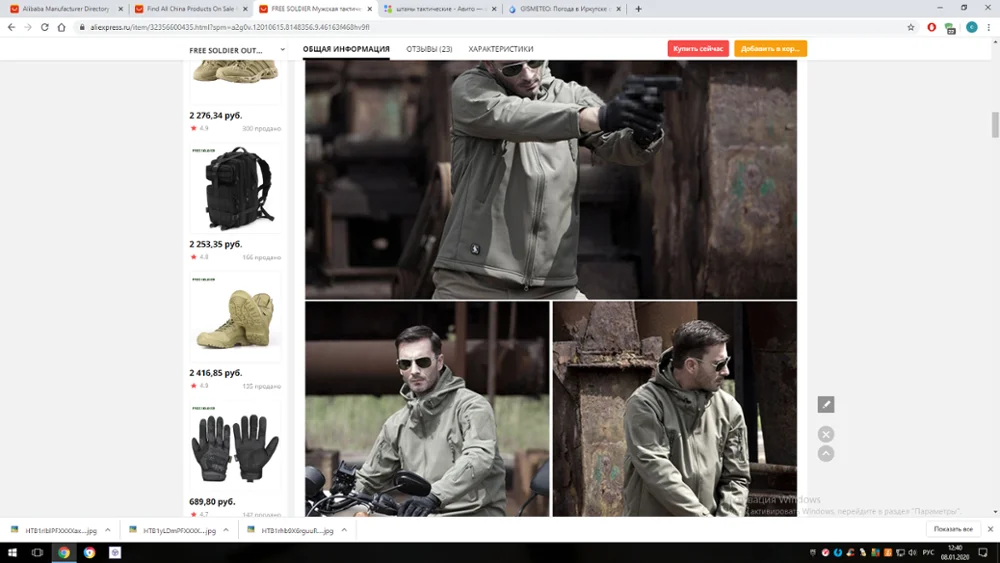
Task: Open the tan tactical boots thumbnail
Action: click(x=235, y=317)
